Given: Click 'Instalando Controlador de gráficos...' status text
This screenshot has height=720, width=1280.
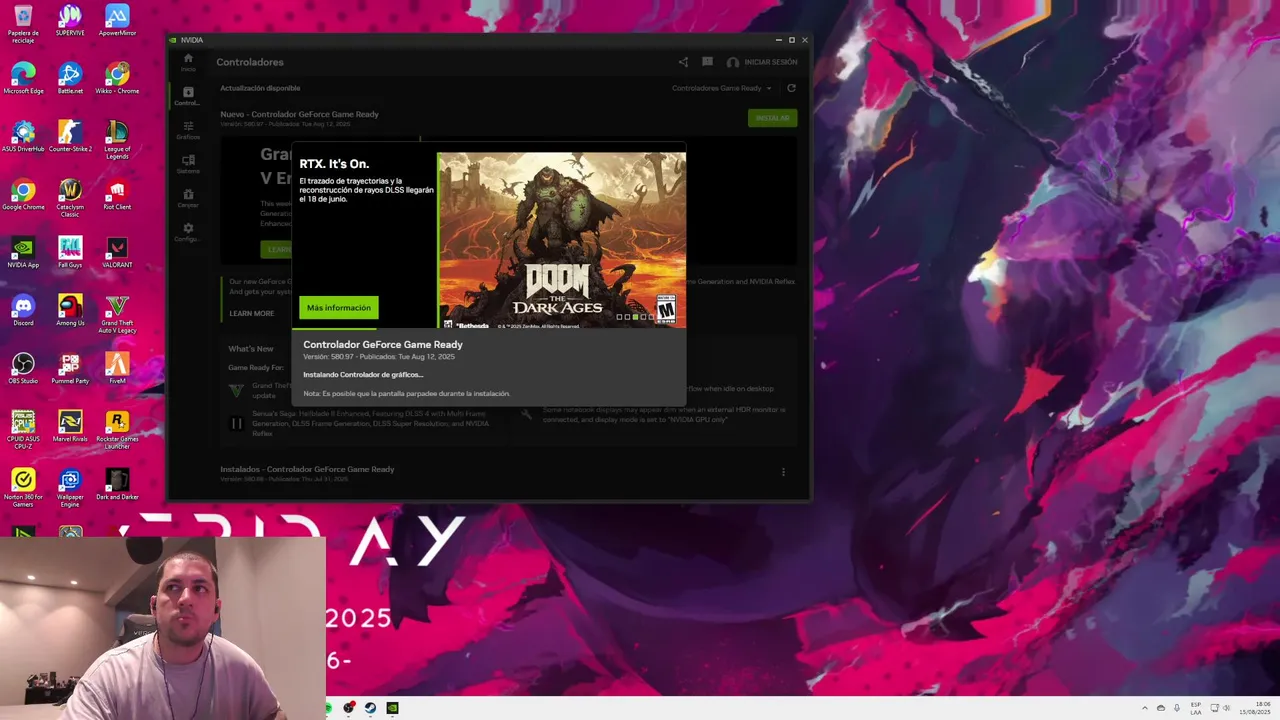Looking at the screenshot, I should (363, 375).
